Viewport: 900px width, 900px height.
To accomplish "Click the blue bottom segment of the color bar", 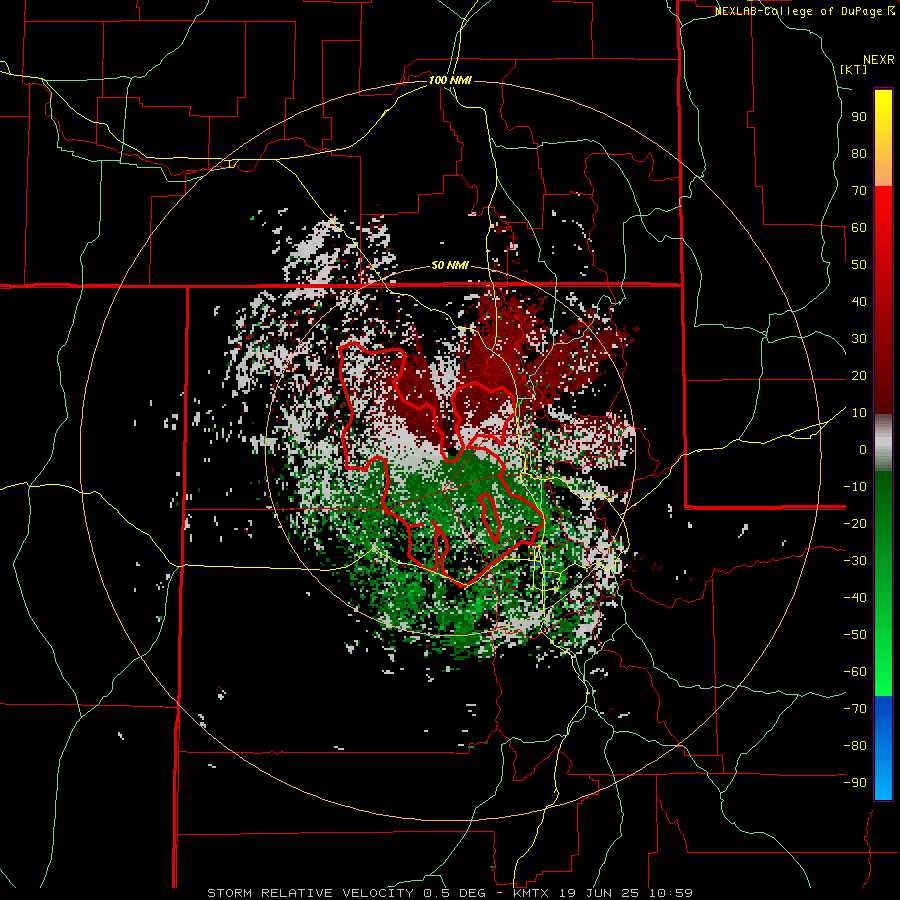I will pos(883,748).
